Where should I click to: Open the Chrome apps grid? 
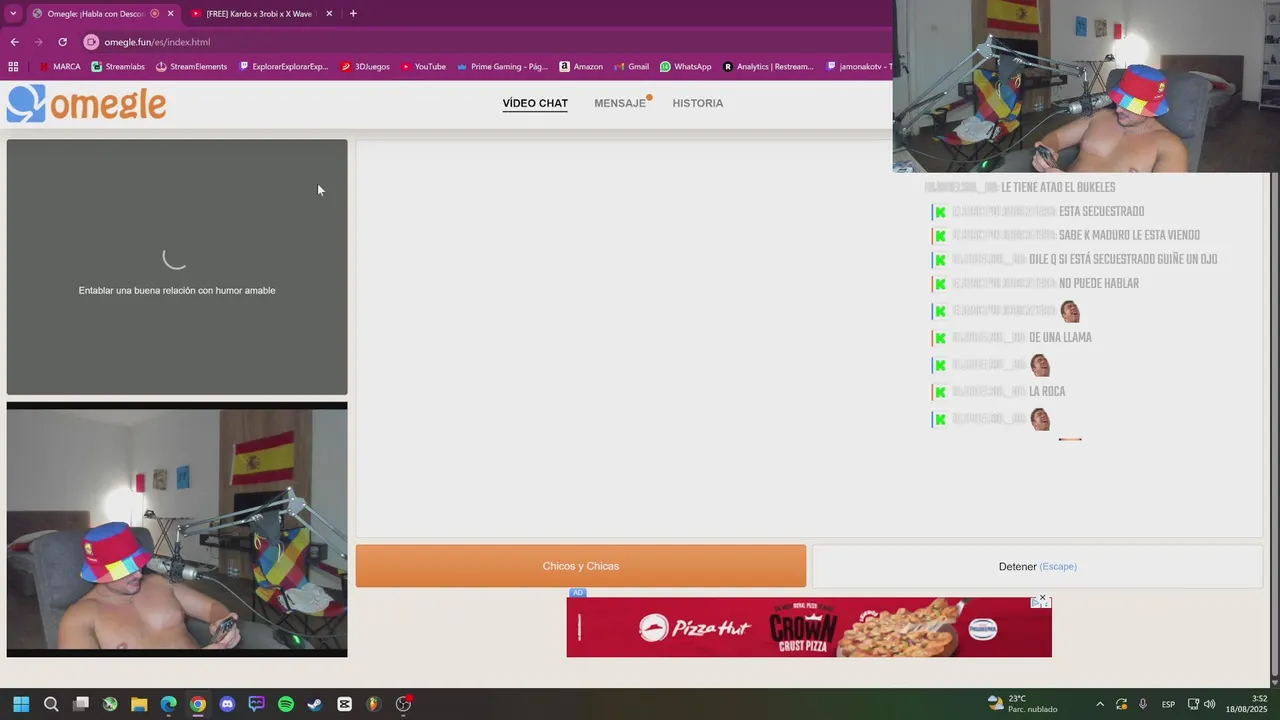click(x=13, y=67)
